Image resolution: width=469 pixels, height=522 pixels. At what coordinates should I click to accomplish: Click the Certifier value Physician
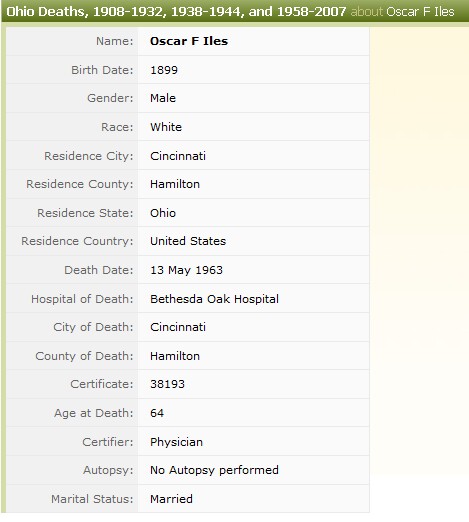(x=176, y=442)
